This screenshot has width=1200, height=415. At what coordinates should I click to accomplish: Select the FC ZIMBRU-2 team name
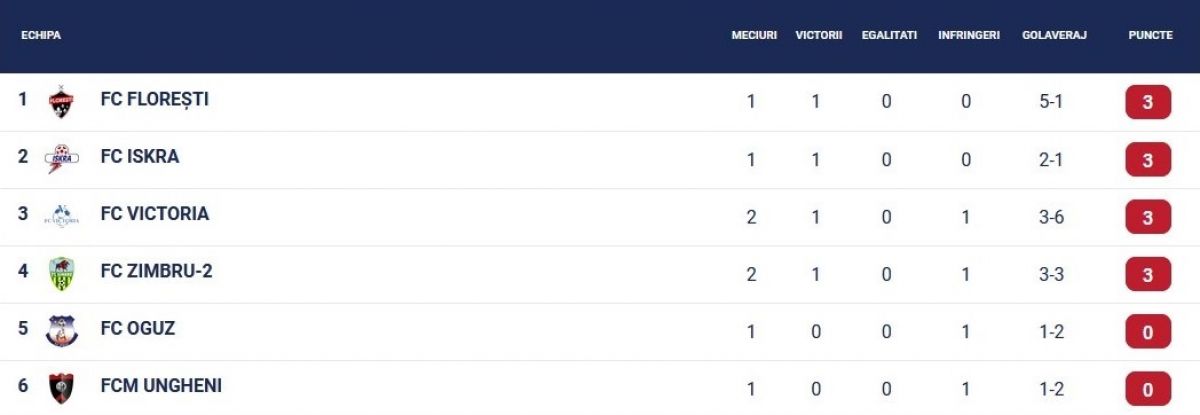(x=156, y=271)
